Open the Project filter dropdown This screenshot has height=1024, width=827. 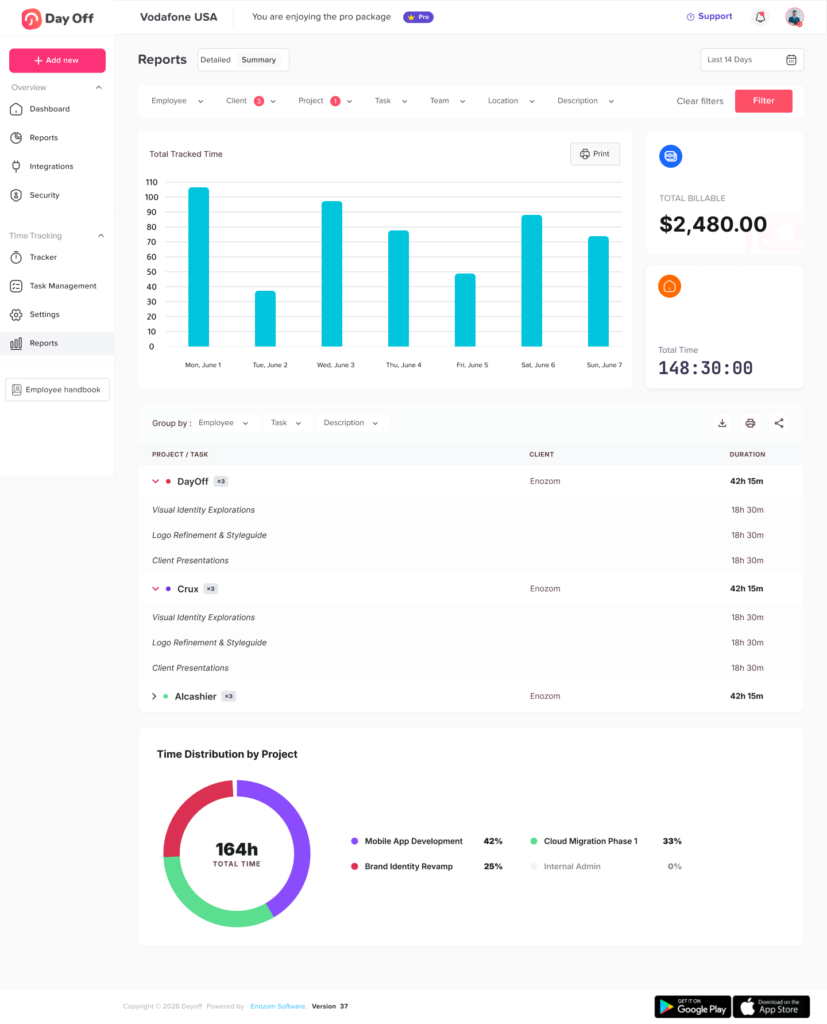click(x=325, y=101)
